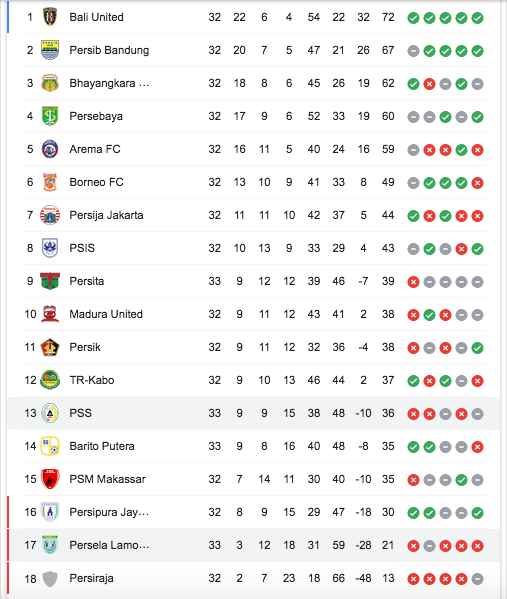Open the Madura United team link

click(x=106, y=314)
